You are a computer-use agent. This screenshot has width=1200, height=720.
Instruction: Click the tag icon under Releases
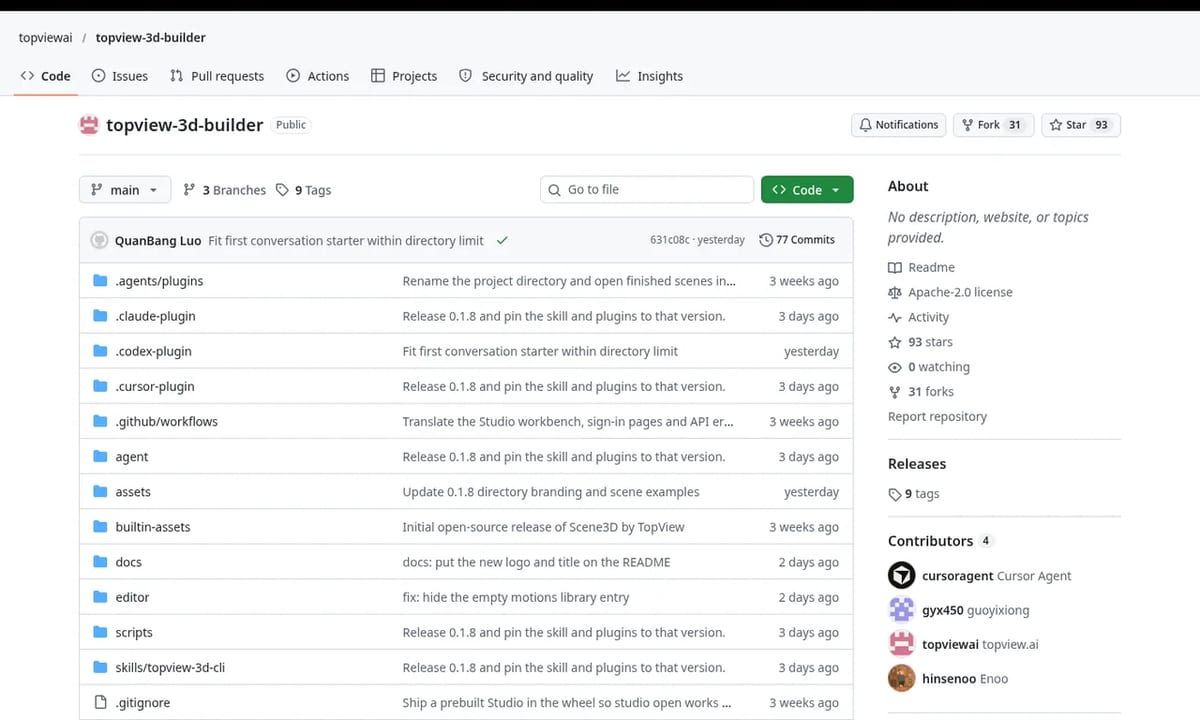tap(895, 494)
